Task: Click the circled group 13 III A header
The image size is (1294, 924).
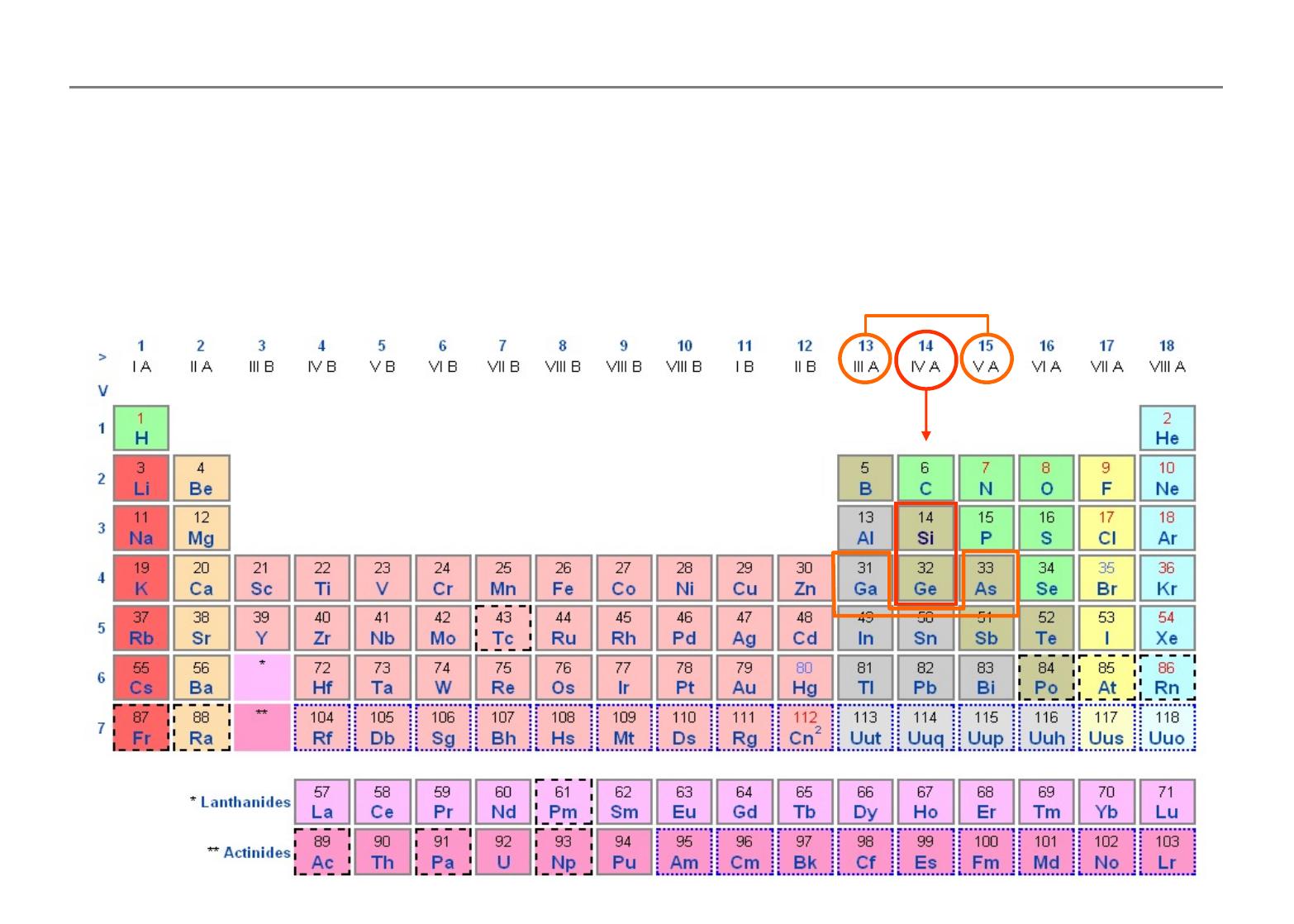Action: 865,357
